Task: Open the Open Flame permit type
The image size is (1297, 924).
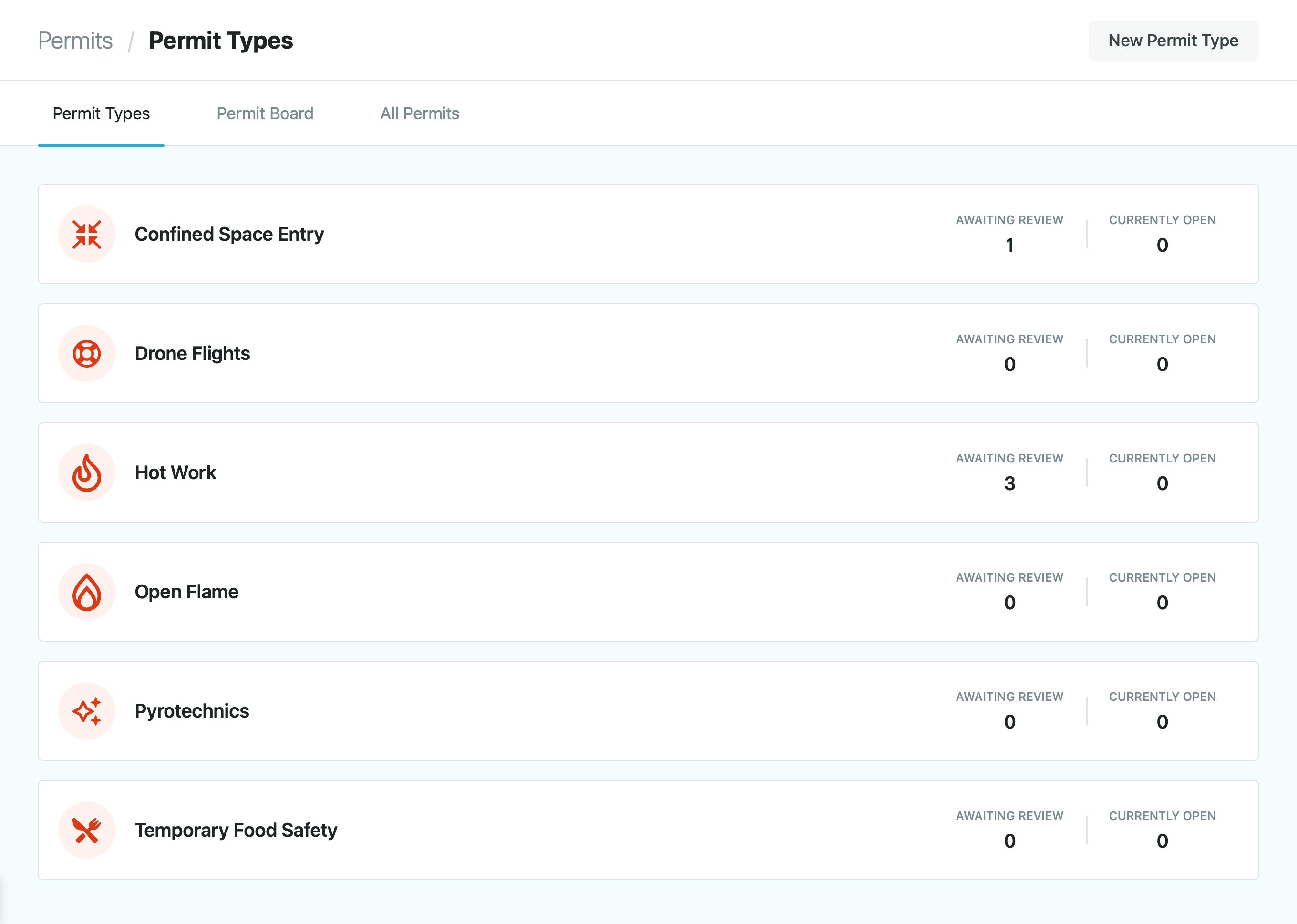Action: 186,592
